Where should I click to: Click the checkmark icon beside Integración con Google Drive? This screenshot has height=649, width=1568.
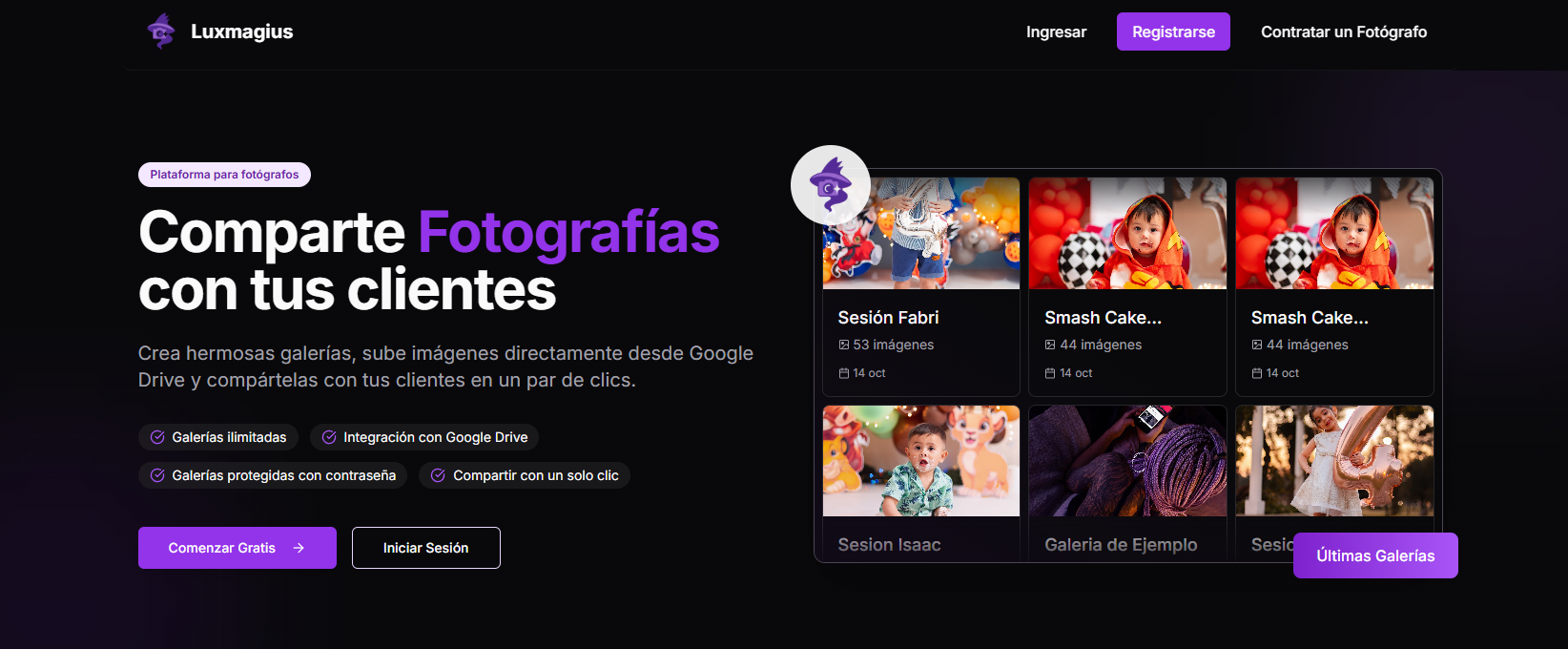329,437
